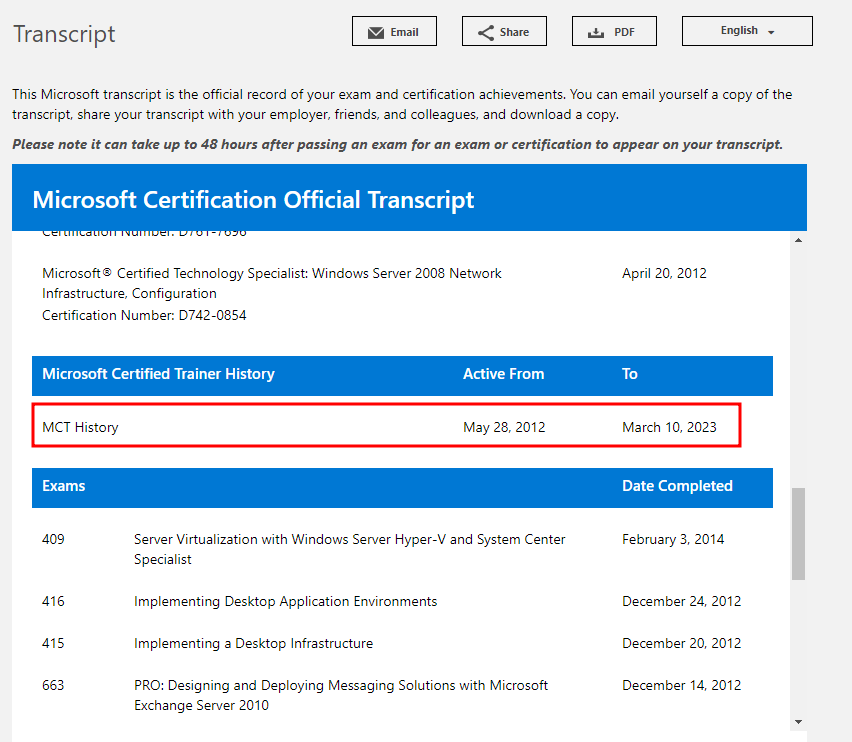Select exam number 416
The height and width of the screenshot is (742, 852).
coord(53,601)
